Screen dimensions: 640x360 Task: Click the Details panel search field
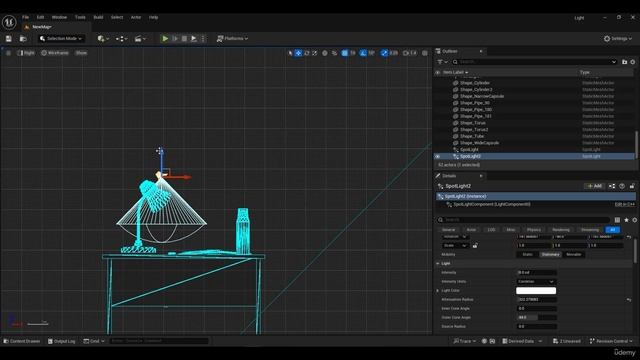(x=523, y=220)
